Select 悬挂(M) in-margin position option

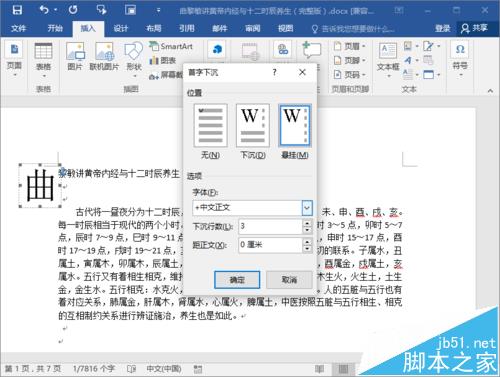[x=295, y=132]
